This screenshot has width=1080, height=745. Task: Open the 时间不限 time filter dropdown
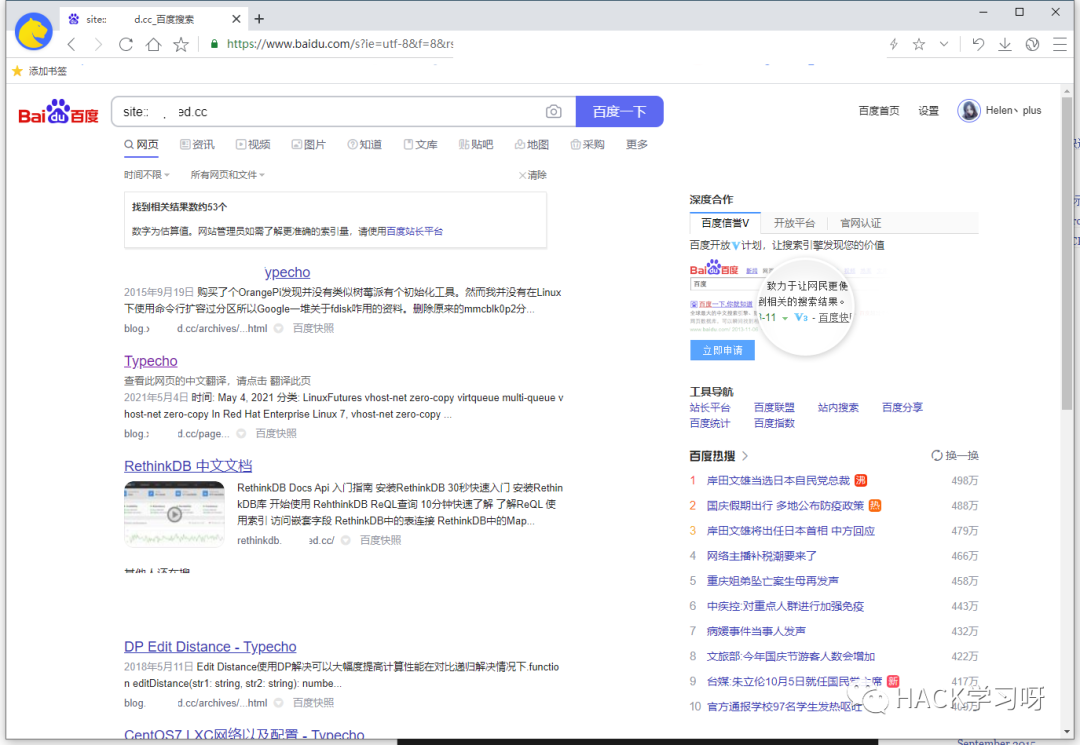147,175
